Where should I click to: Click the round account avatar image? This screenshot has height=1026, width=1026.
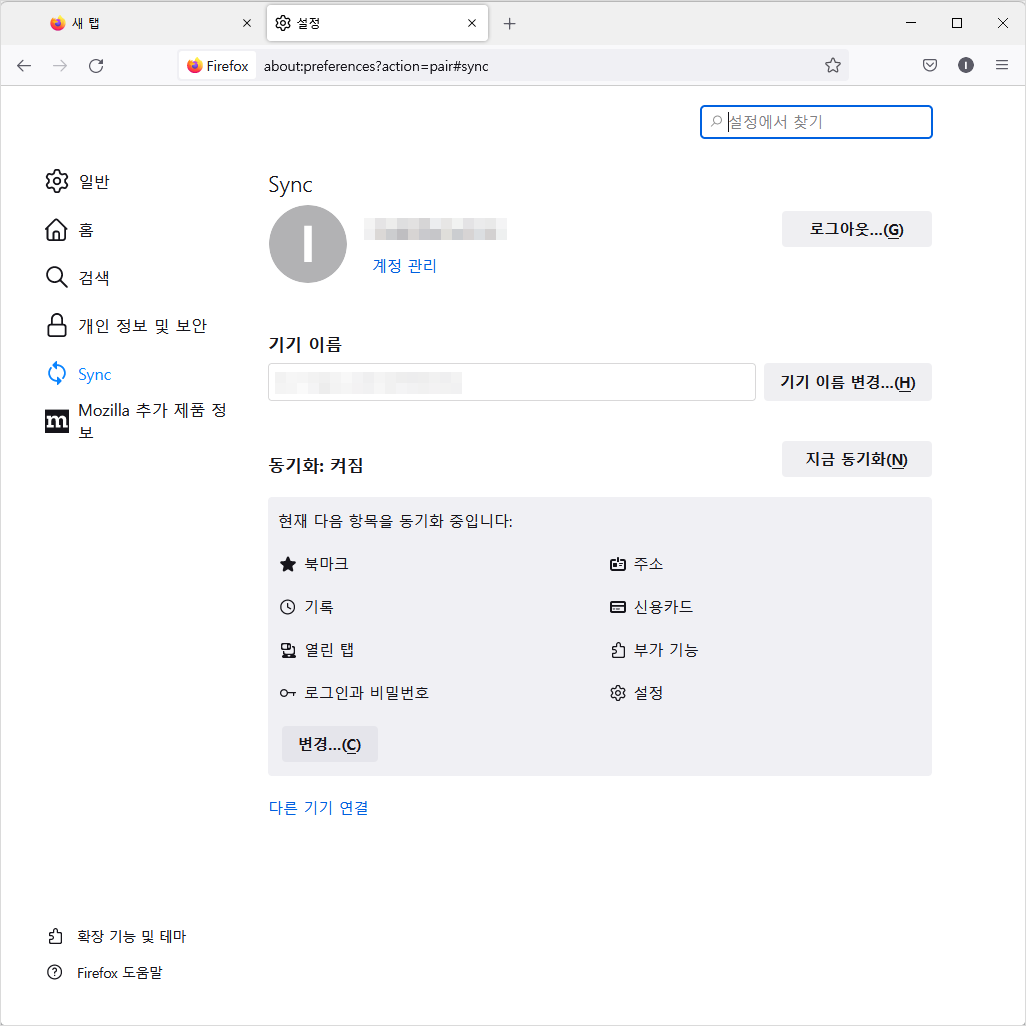[308, 244]
